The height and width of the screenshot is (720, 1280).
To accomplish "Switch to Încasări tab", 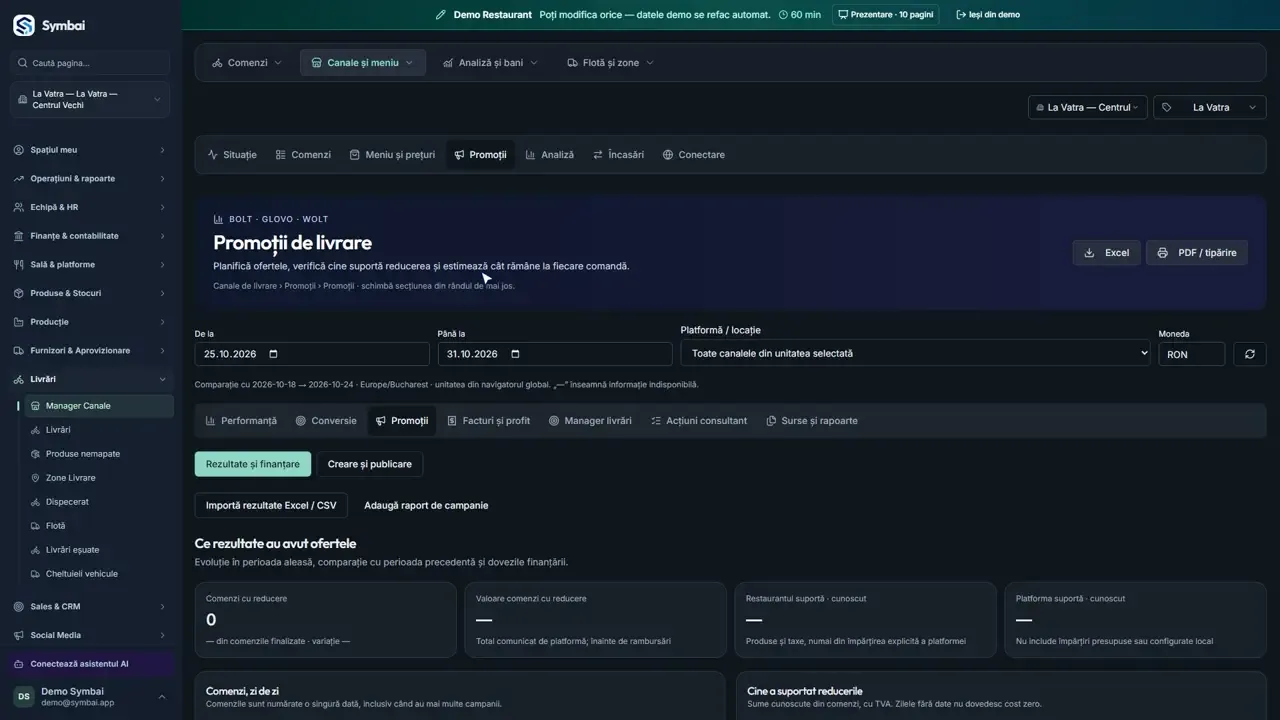I will (618, 155).
